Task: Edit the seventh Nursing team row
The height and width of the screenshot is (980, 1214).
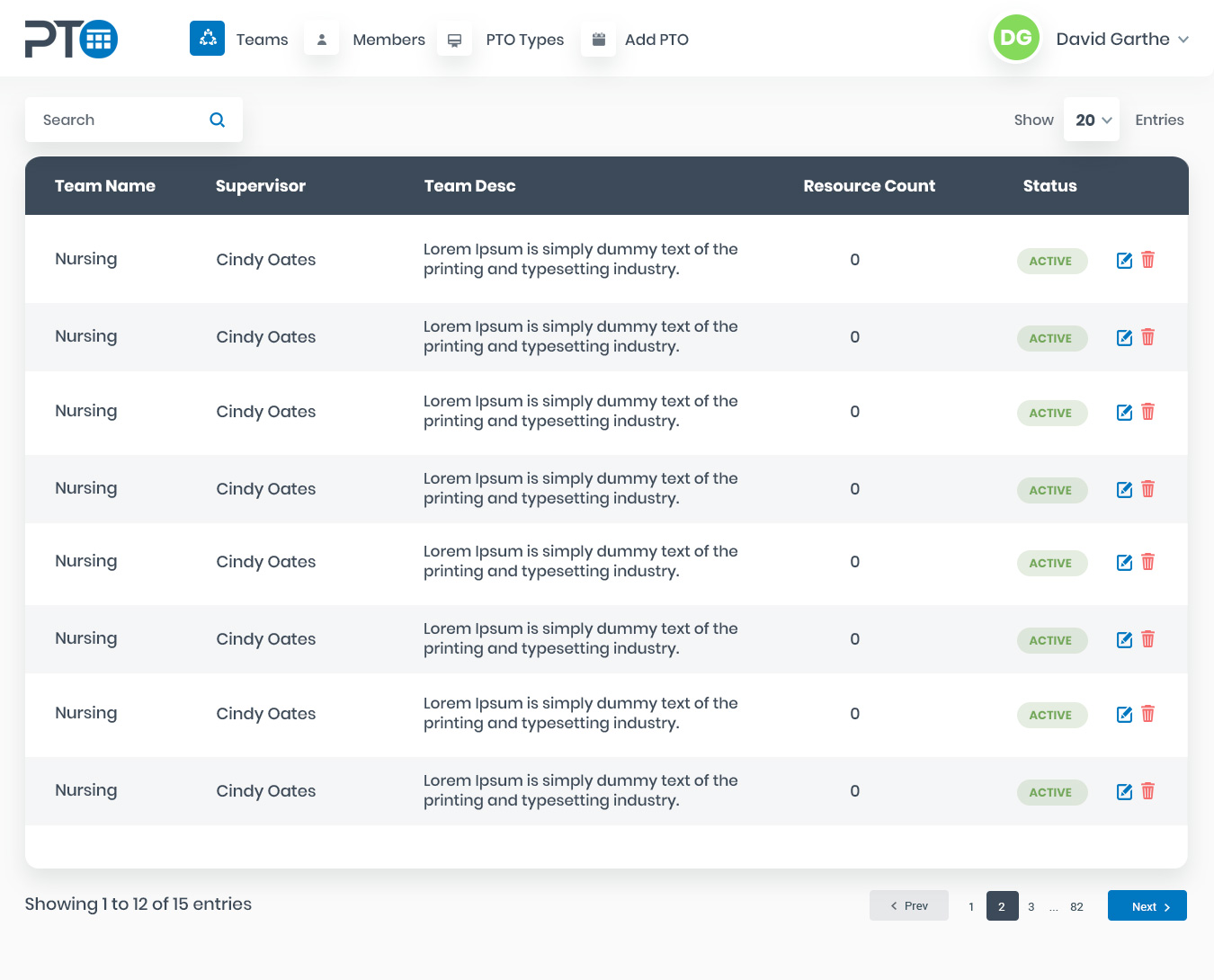Action: pyautogui.click(x=1124, y=714)
